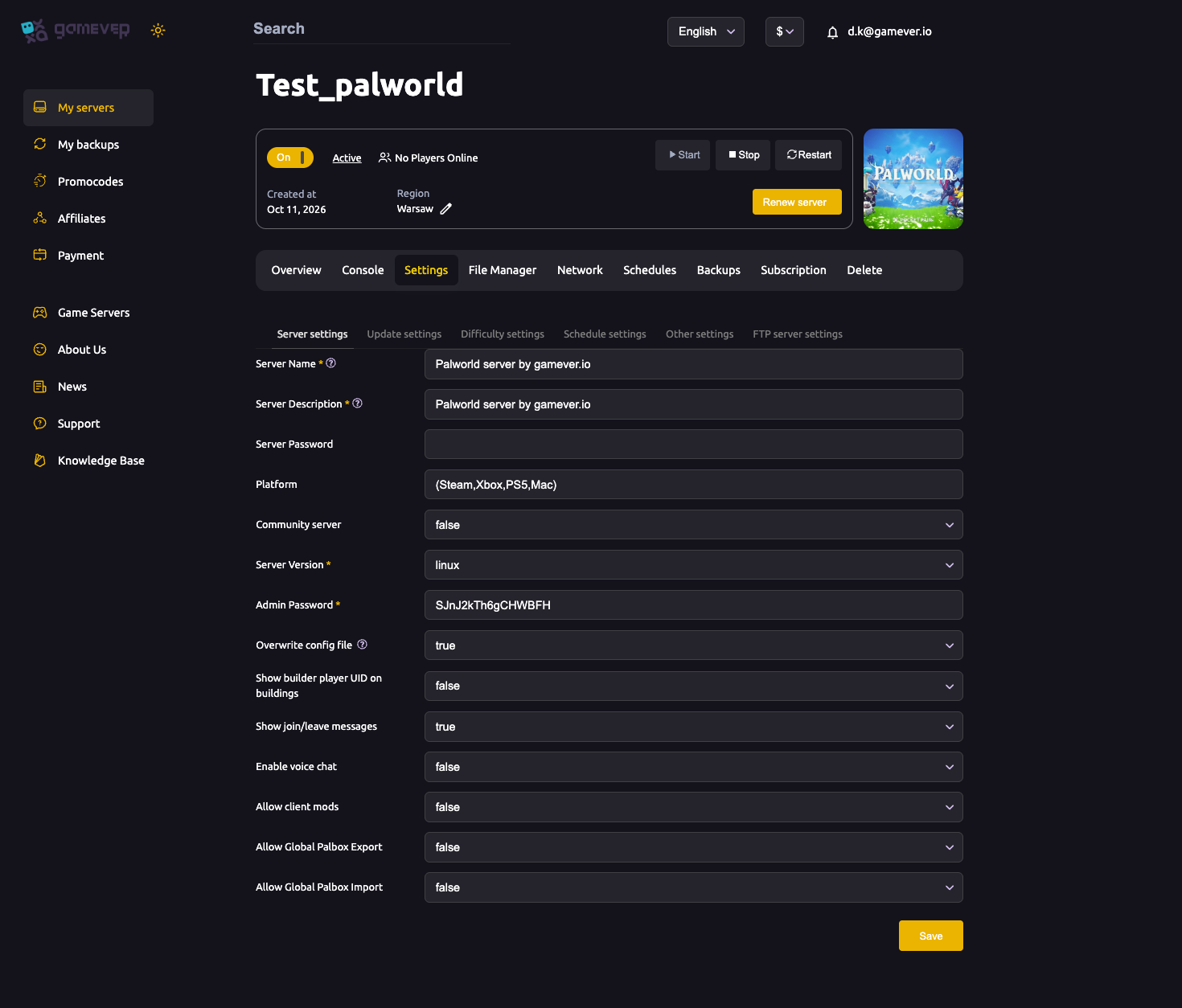Open the Backups tab

click(x=719, y=270)
